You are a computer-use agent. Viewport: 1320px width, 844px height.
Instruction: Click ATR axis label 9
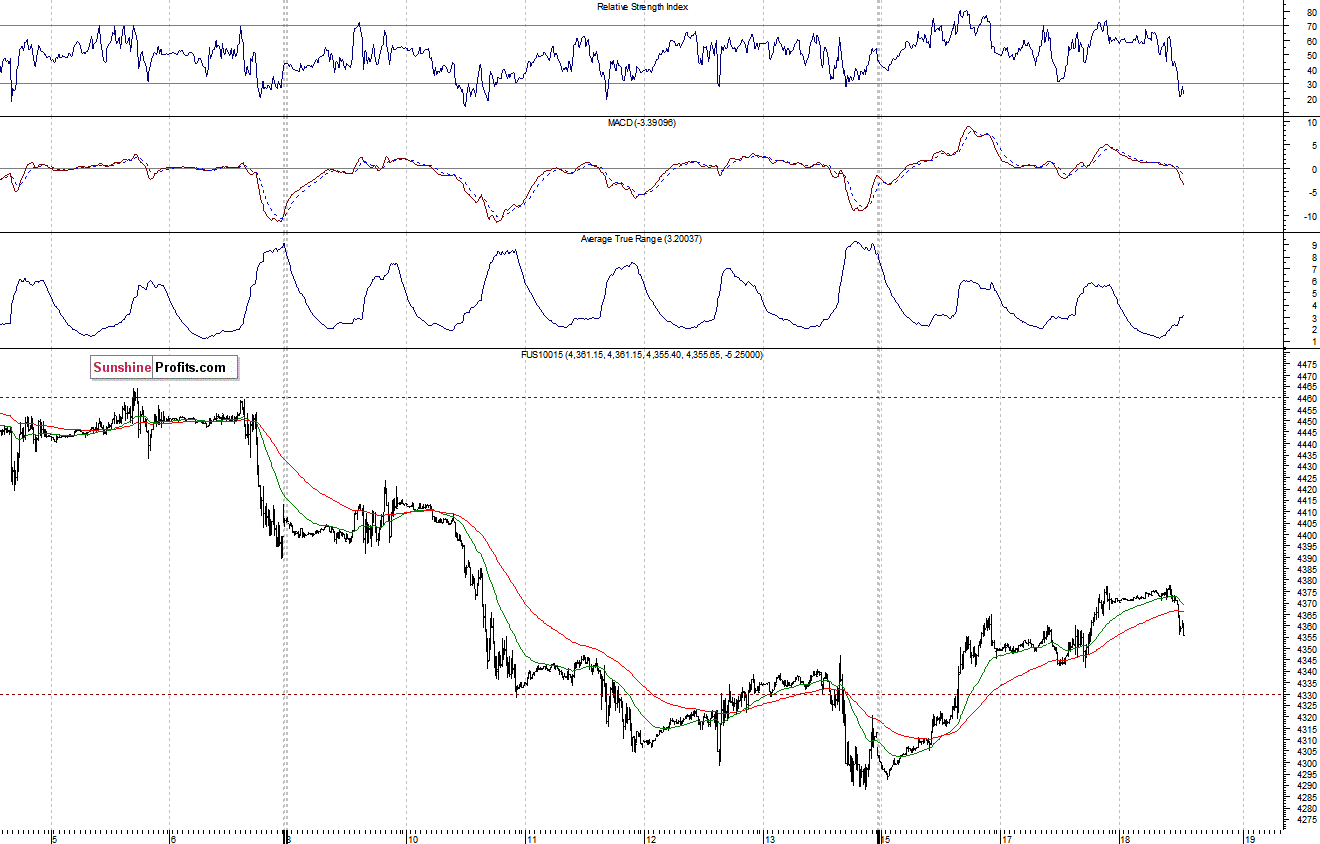1313,245
